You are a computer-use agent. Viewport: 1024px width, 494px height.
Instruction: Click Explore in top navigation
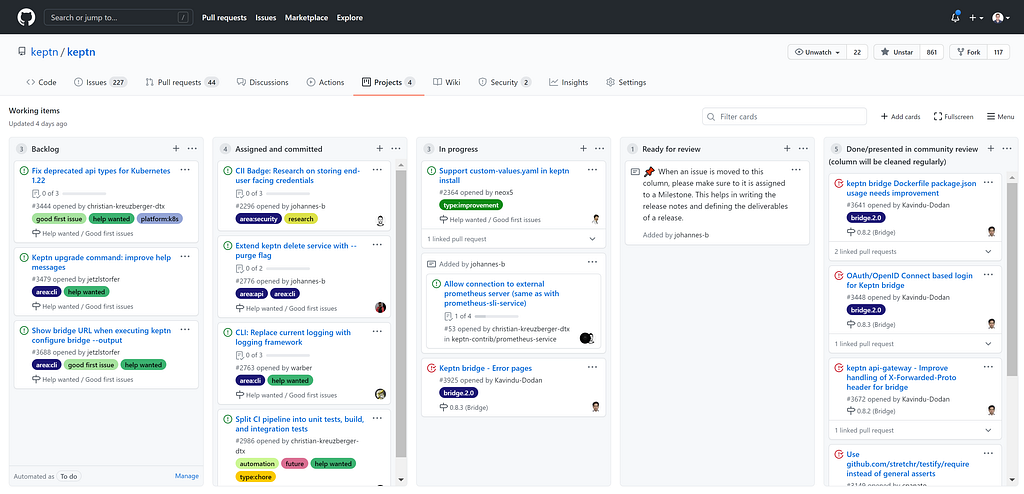tap(349, 18)
